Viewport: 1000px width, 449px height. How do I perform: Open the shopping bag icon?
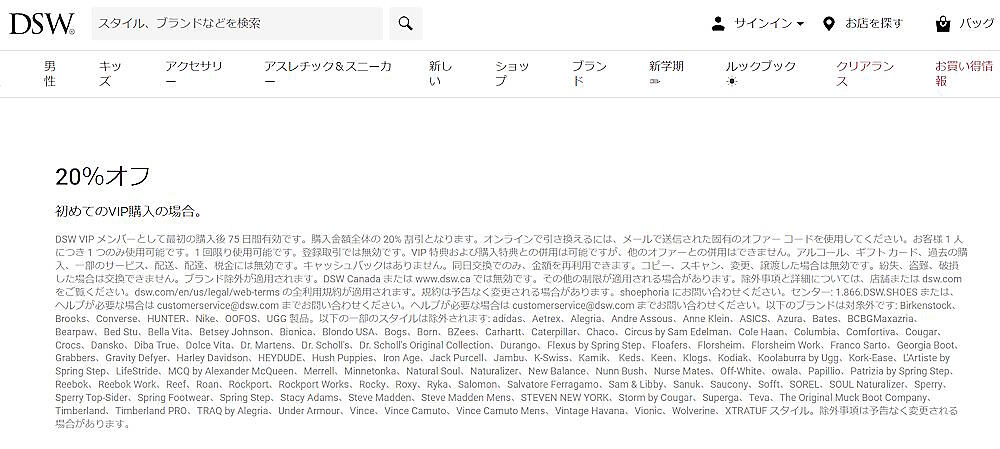(942, 24)
